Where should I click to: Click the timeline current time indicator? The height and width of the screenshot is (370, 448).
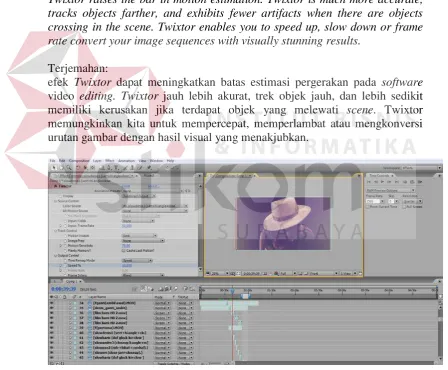click(x=232, y=291)
